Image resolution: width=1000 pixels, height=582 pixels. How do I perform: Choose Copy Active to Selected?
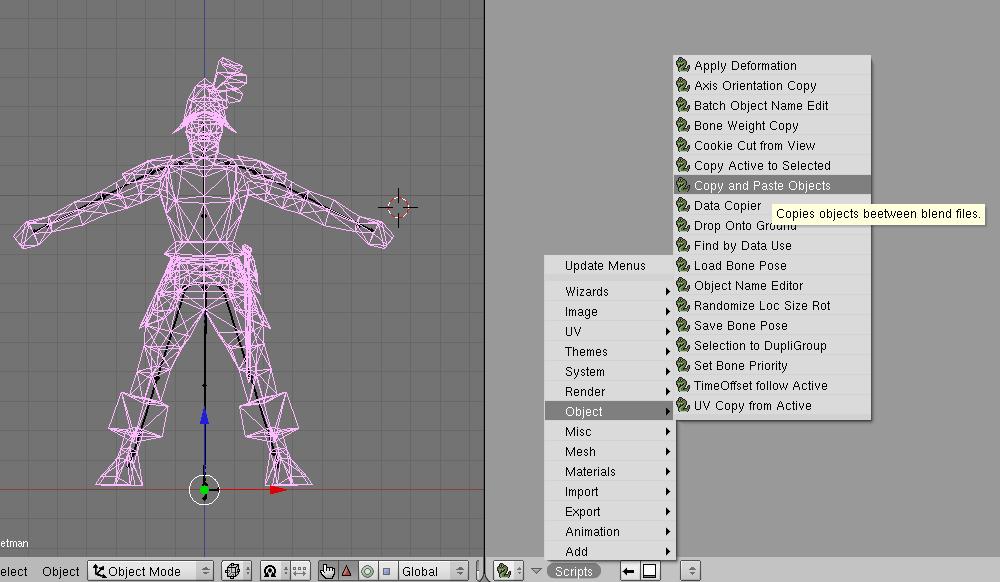click(772, 166)
